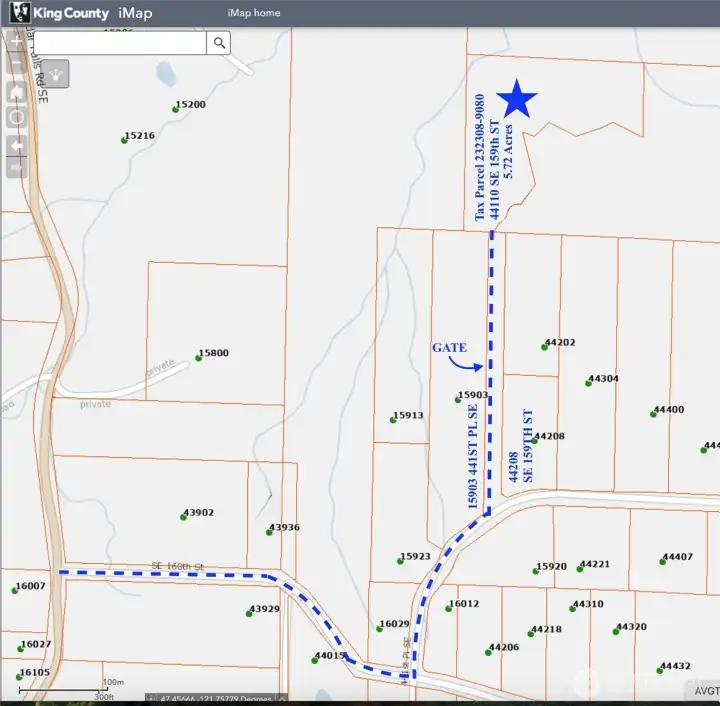Click the search magnifying glass icon

point(218,42)
